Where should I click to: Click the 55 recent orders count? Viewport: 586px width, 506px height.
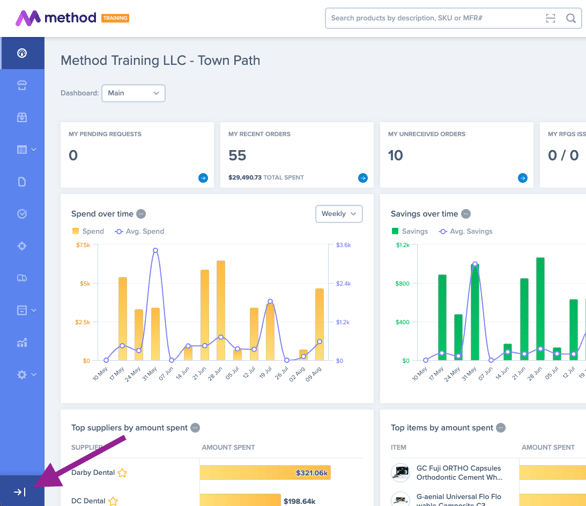coord(237,155)
